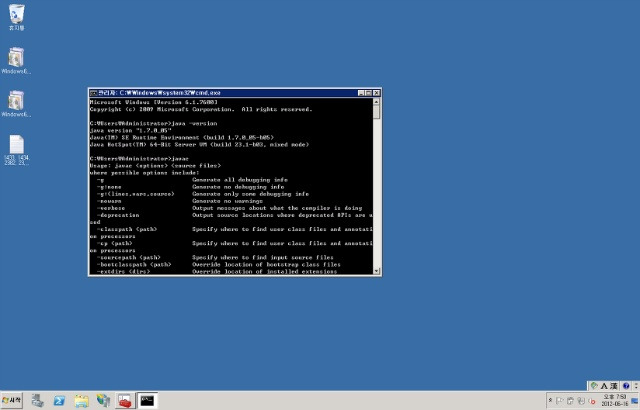
Task: Click the '-sourcepath <path>' option line
Action: coord(215,257)
